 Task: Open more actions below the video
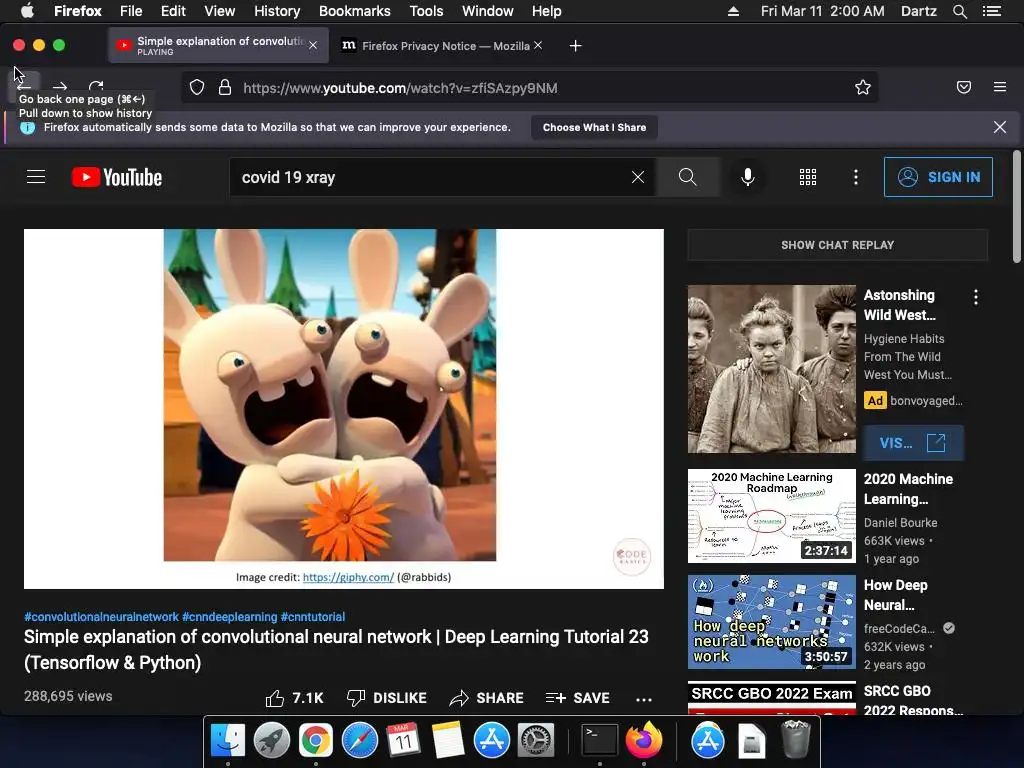[x=644, y=699]
